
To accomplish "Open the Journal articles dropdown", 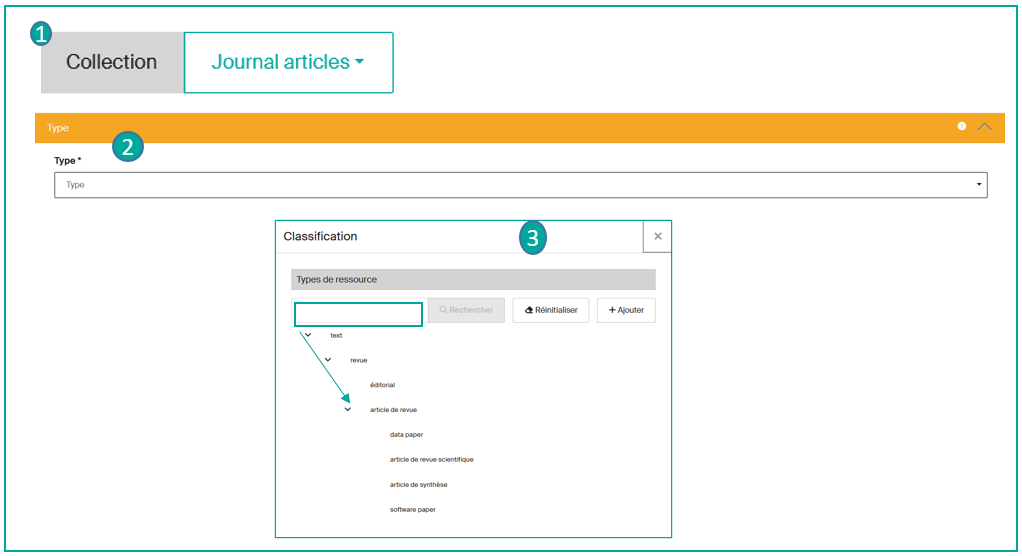I will [288, 62].
